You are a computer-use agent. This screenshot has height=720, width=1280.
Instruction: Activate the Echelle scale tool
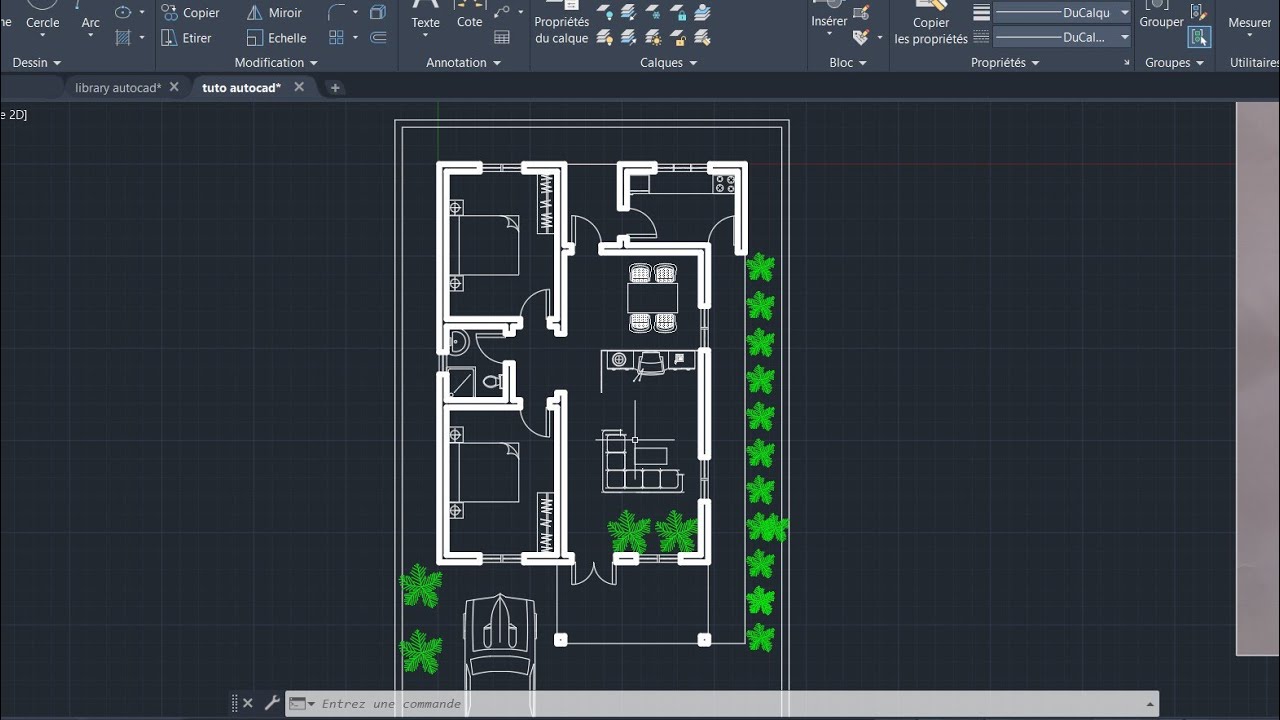pos(276,38)
